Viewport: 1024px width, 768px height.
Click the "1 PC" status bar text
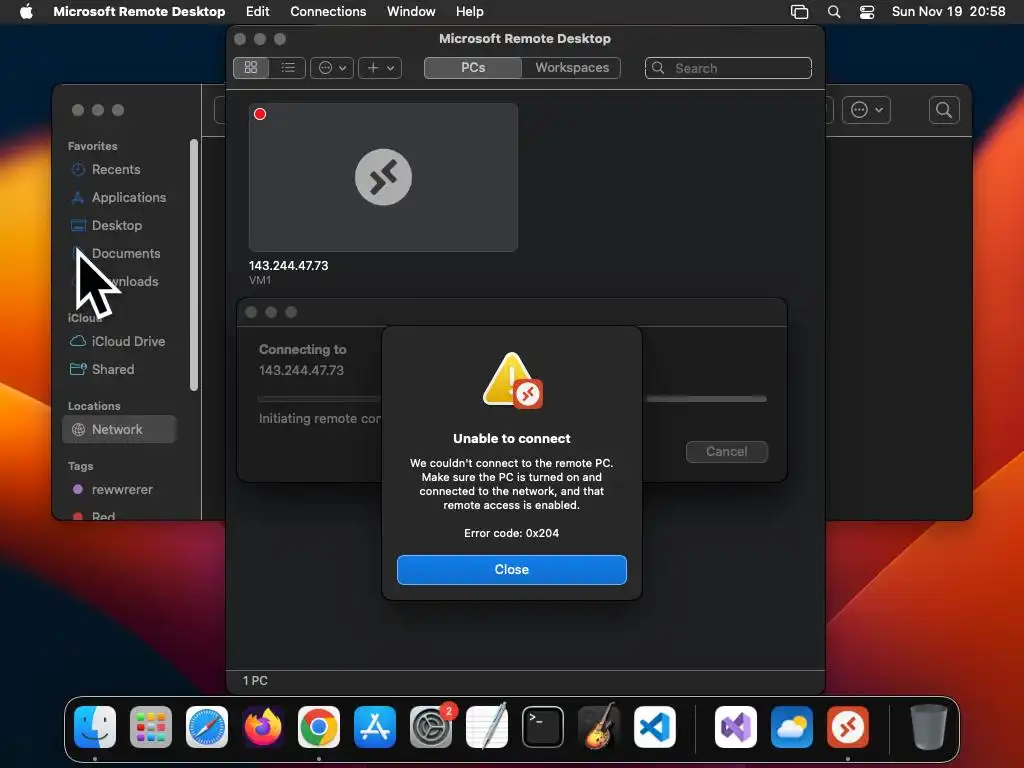click(x=255, y=680)
